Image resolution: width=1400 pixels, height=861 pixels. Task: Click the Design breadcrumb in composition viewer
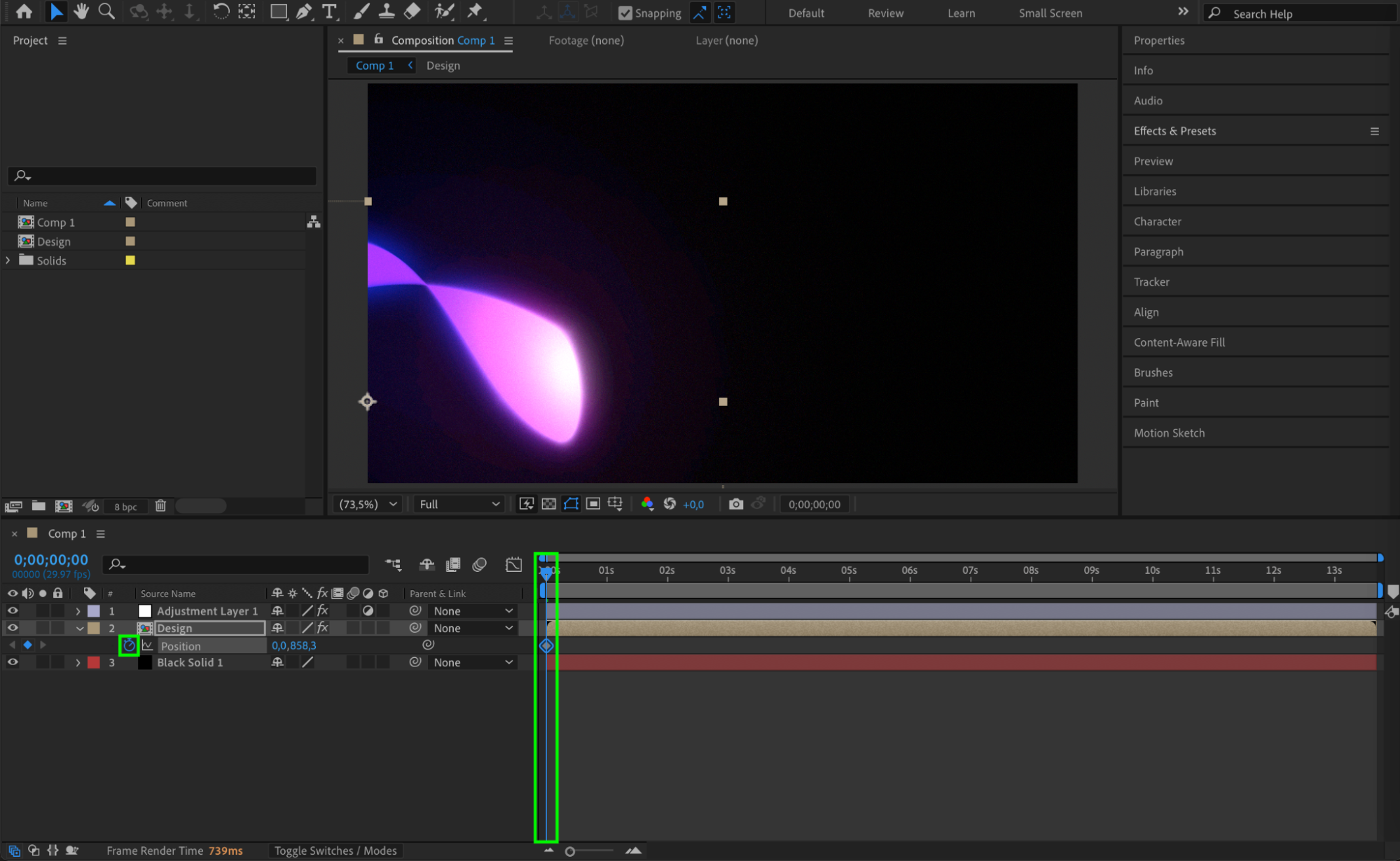(443, 65)
